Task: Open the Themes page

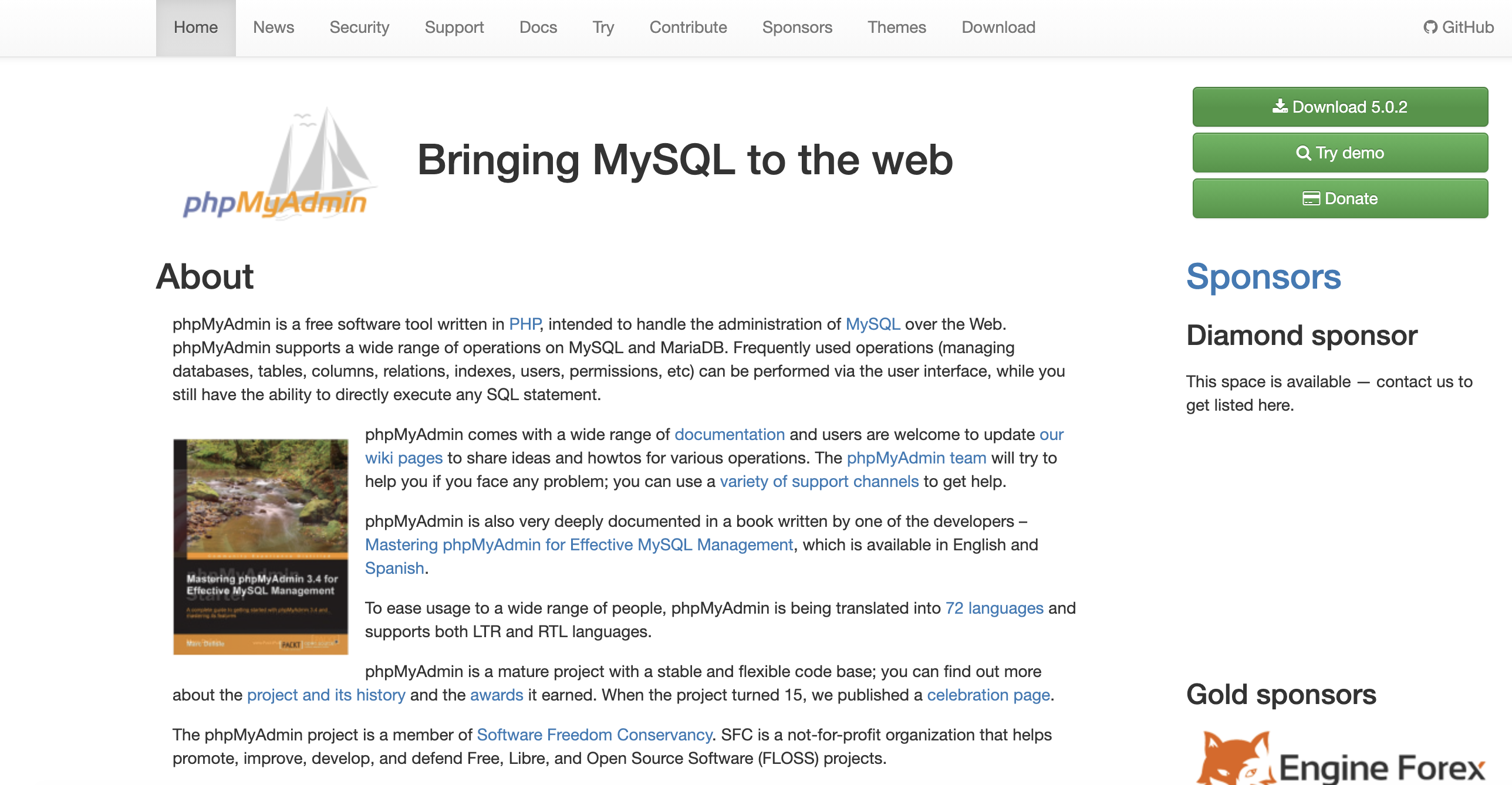Action: (897, 28)
